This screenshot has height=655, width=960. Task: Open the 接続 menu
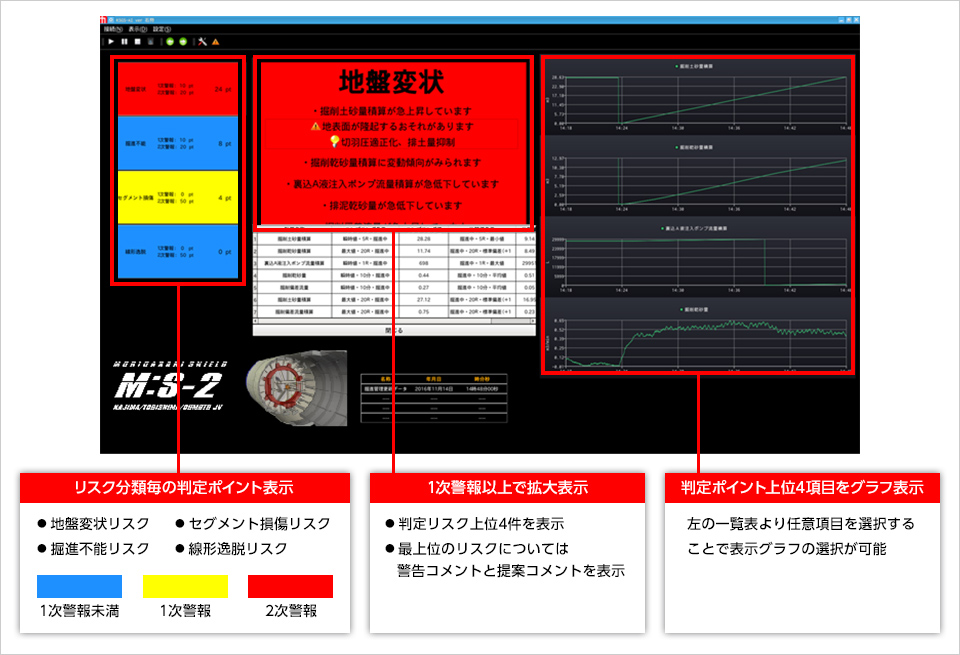[113, 29]
